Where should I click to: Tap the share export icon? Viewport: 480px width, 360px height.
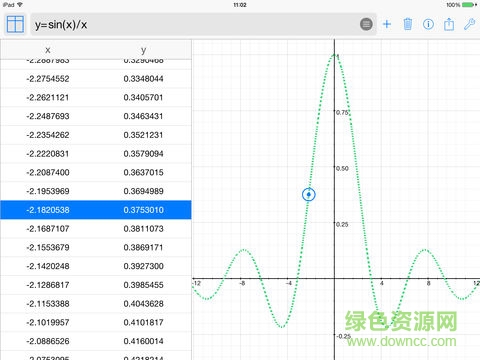(449, 24)
